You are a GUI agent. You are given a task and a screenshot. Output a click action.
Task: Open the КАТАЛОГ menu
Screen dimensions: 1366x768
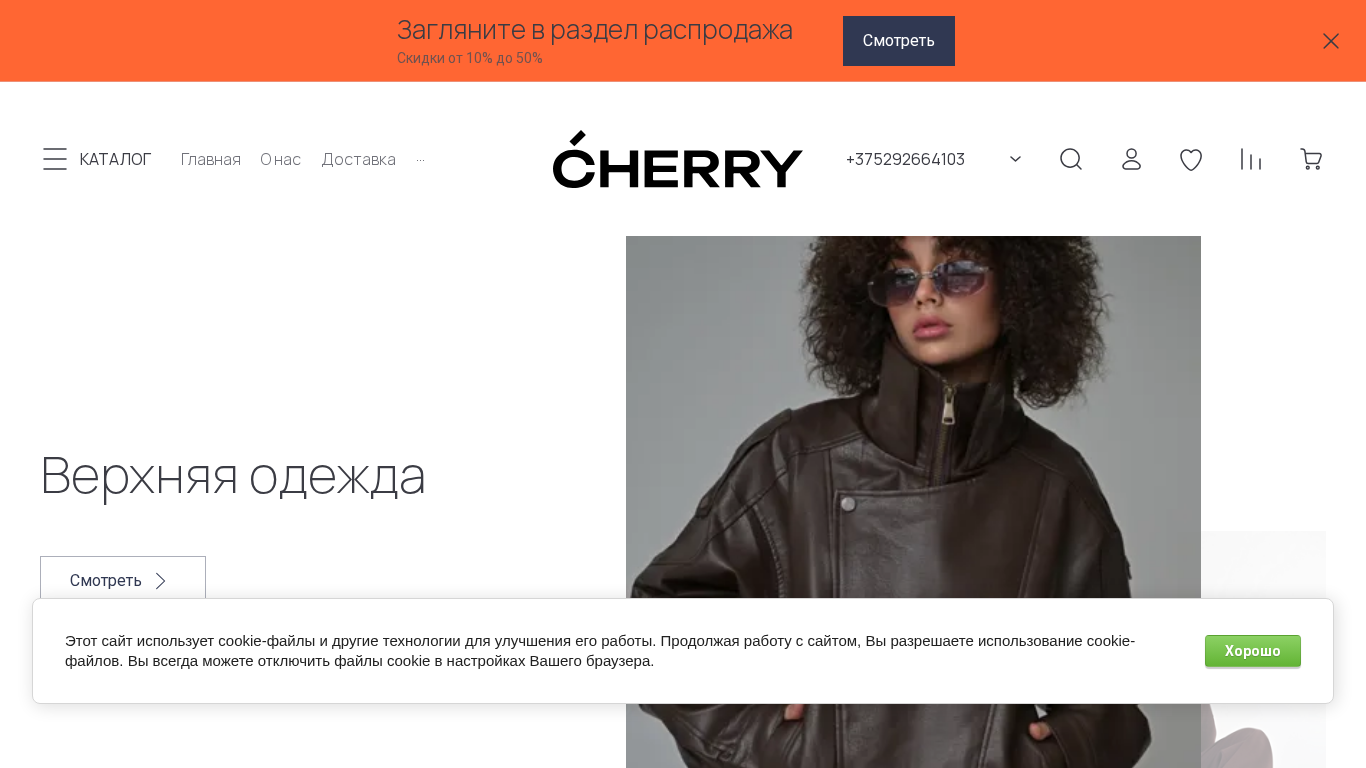[x=115, y=159]
